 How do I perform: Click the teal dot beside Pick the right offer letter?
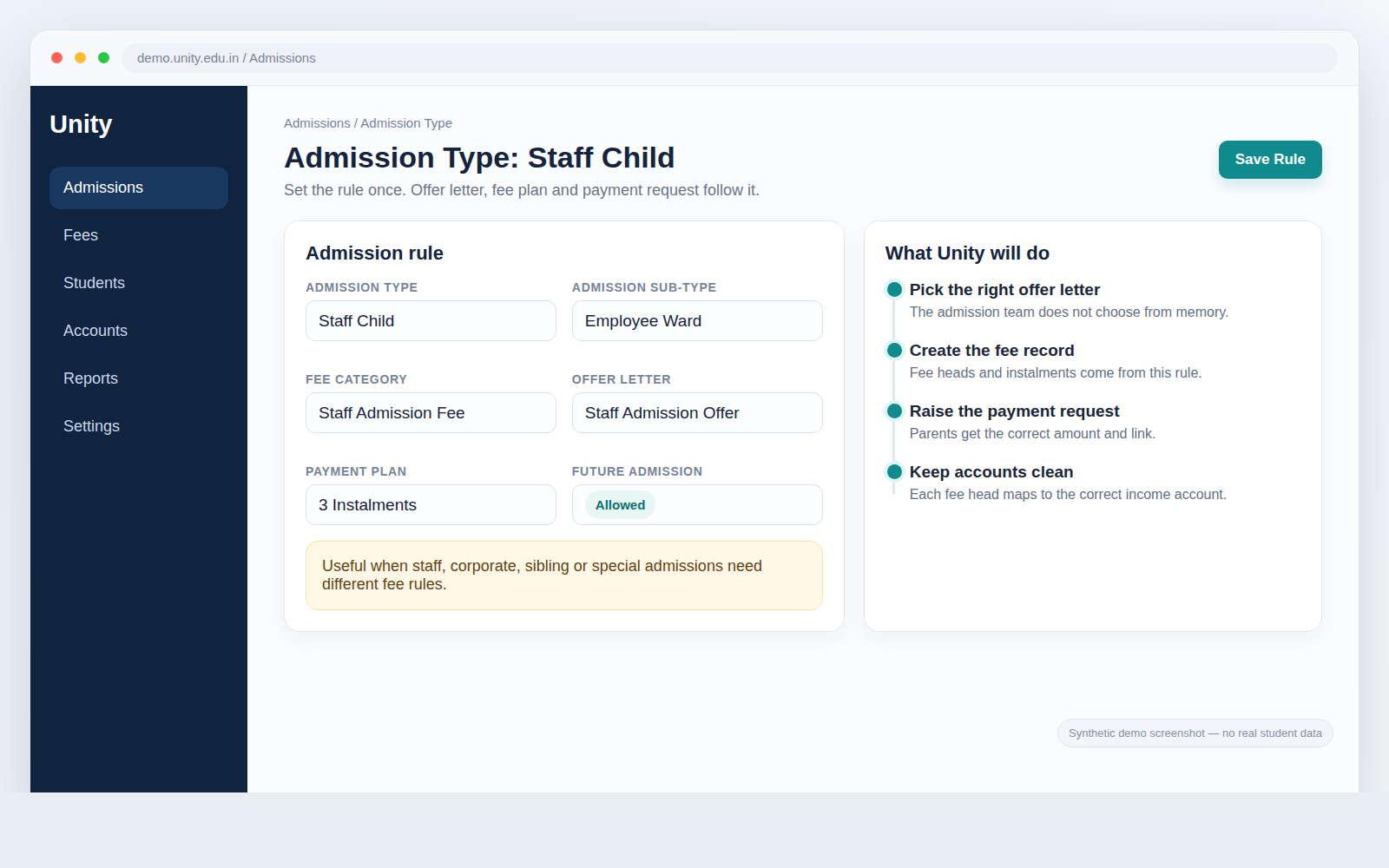tap(894, 290)
